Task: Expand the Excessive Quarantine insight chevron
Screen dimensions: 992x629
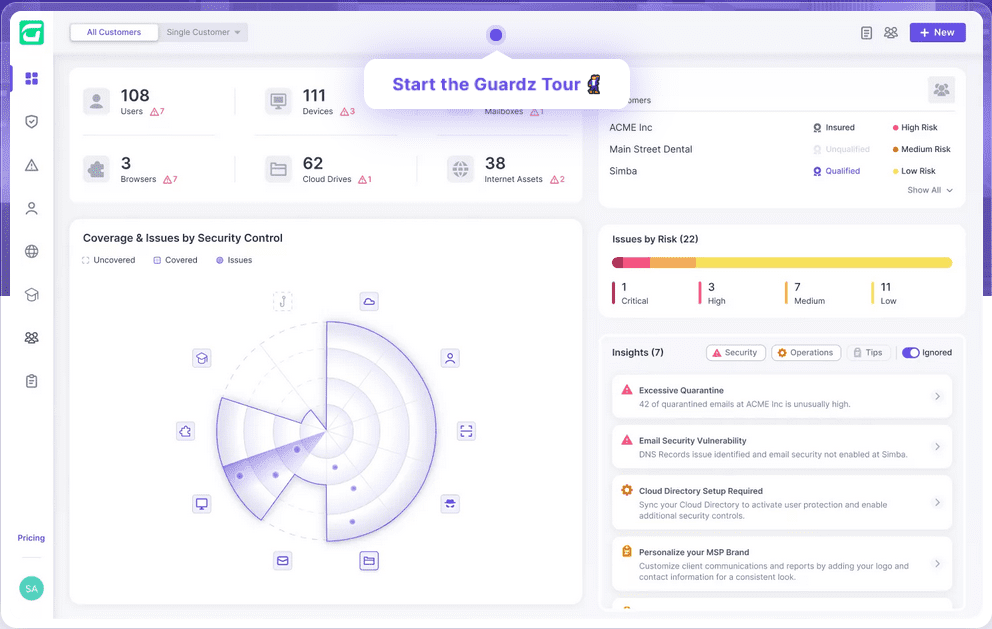Action: point(938,396)
